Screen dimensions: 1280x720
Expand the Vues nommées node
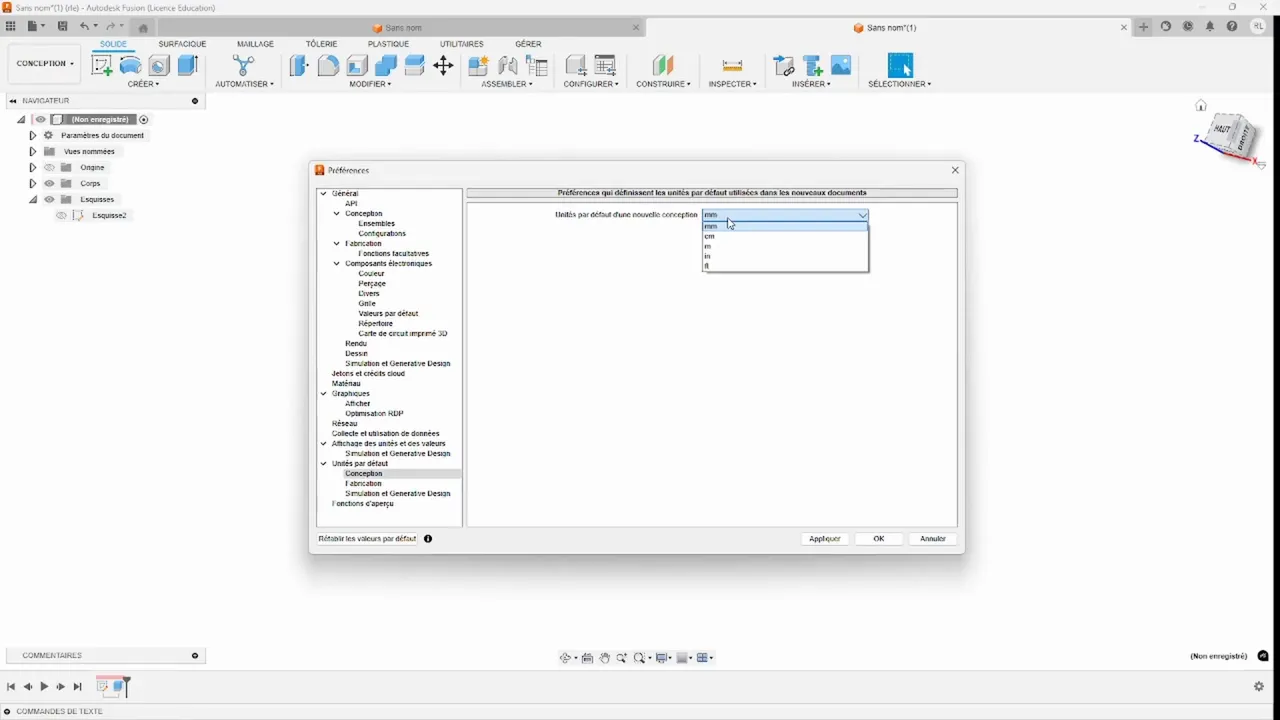(32, 152)
